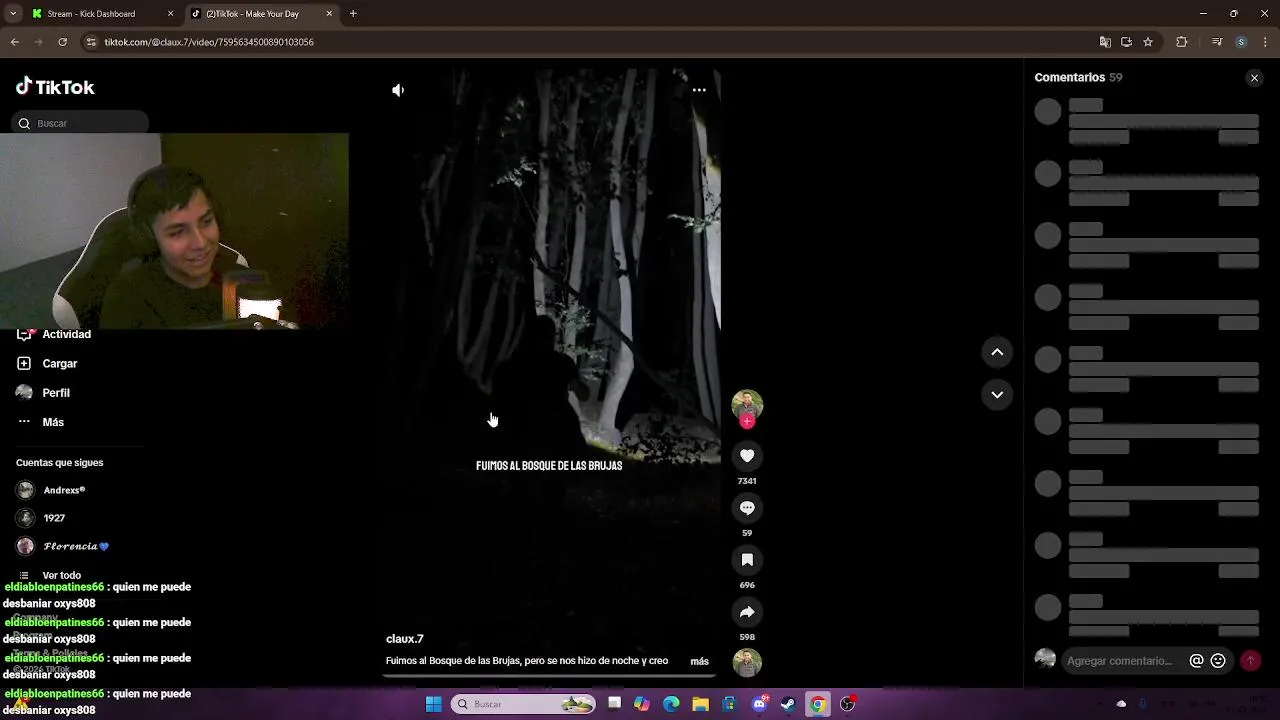Share the video using the arrow icon
1280x720 pixels.
click(747, 612)
